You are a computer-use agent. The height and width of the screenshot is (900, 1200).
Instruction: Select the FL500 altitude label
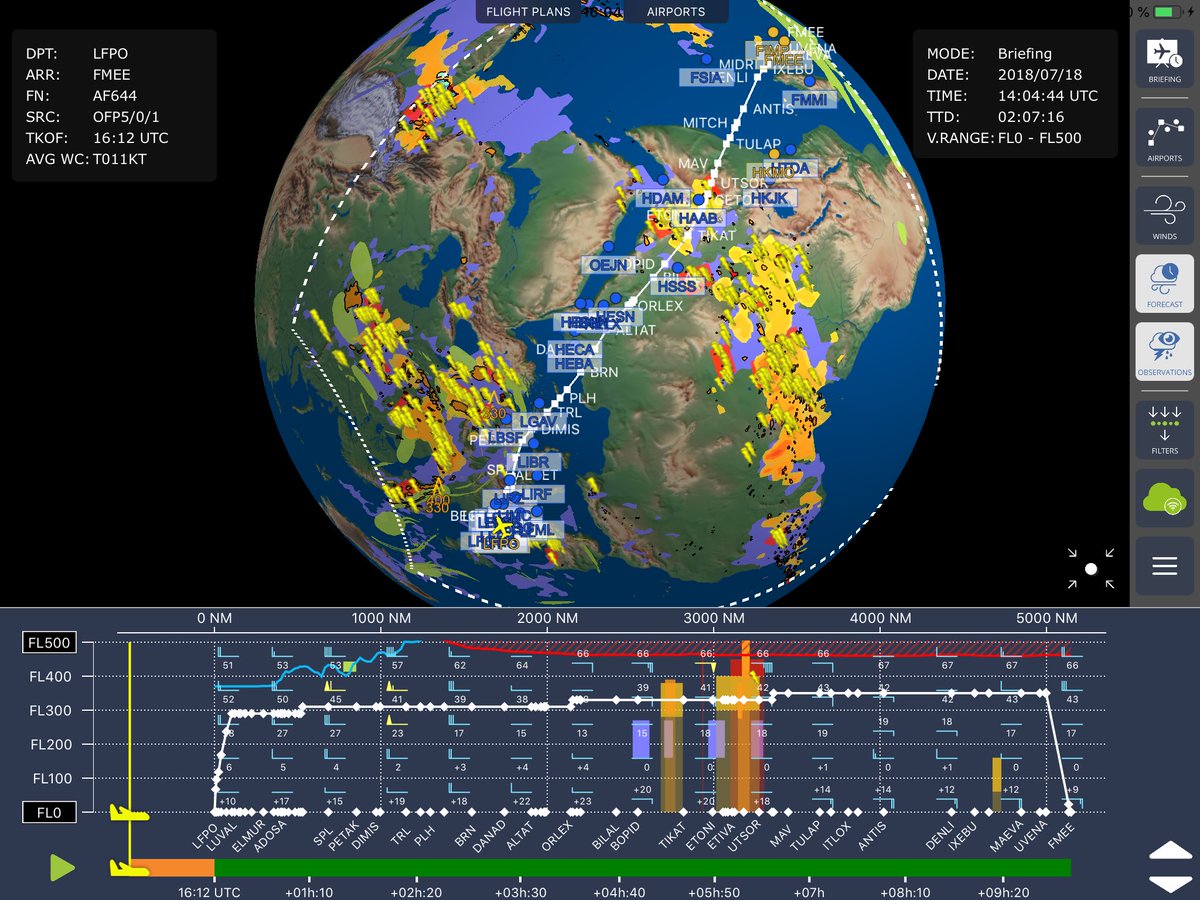tap(49, 643)
